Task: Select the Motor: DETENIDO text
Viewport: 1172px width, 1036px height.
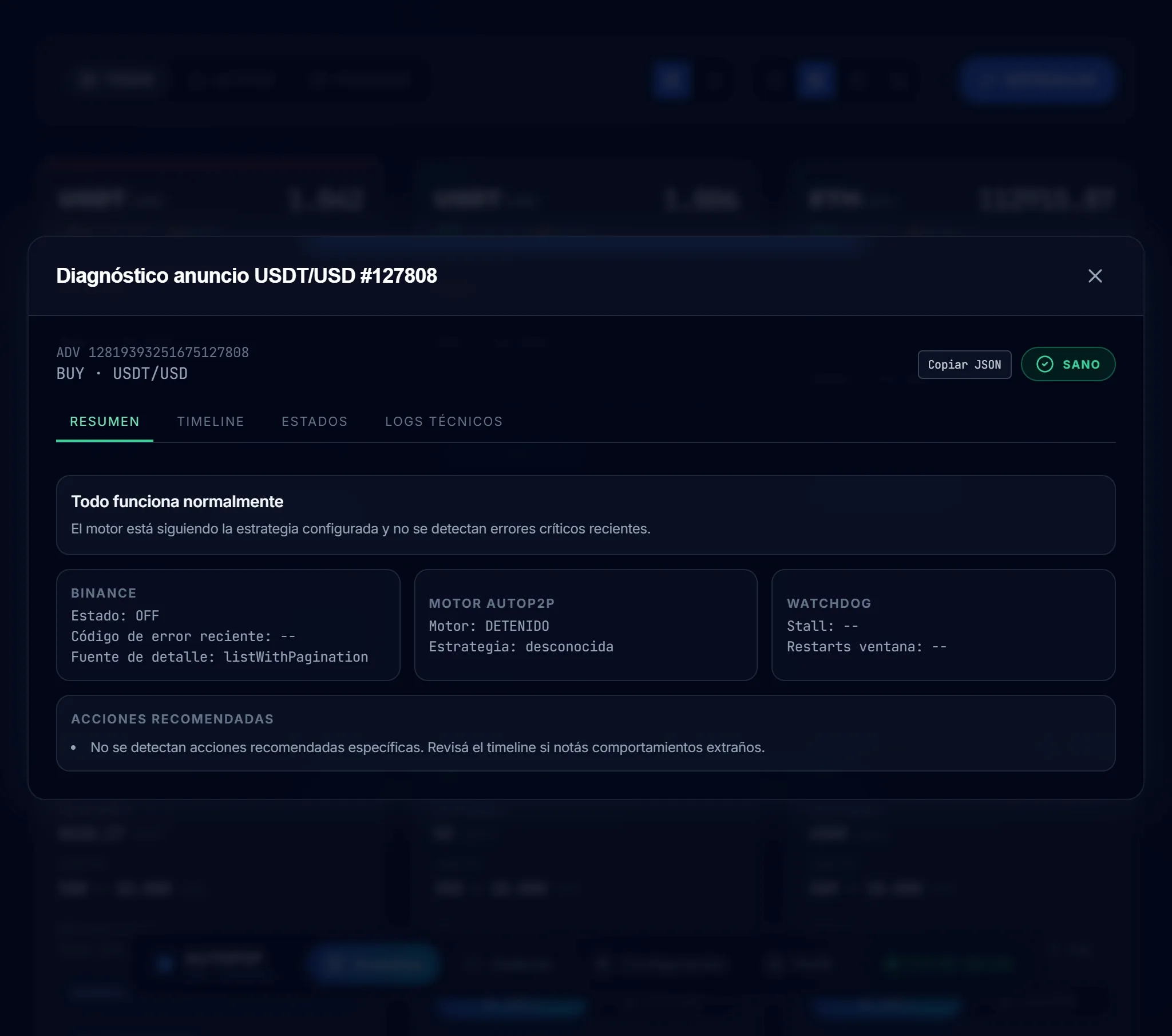Action: tap(489, 626)
